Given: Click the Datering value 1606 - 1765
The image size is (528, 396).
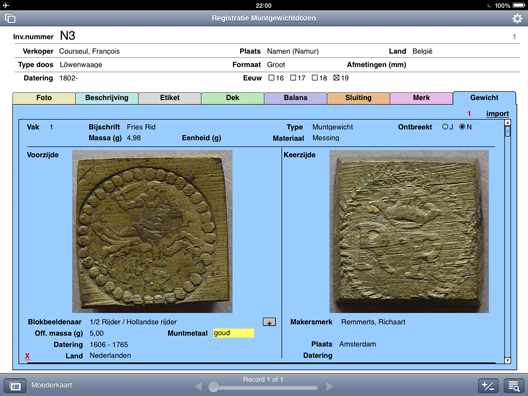Looking at the screenshot, I should [x=109, y=344].
